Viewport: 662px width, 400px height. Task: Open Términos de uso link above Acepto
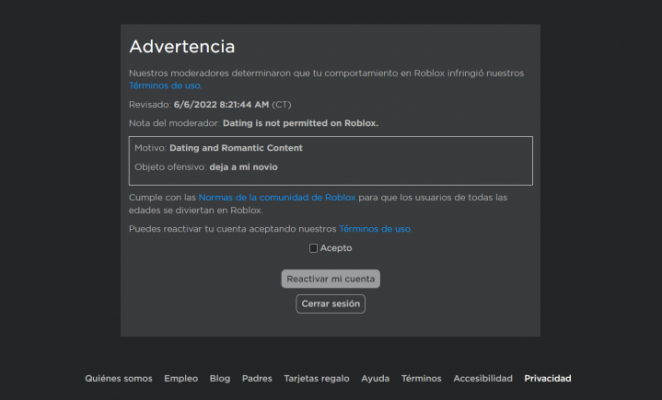click(375, 229)
